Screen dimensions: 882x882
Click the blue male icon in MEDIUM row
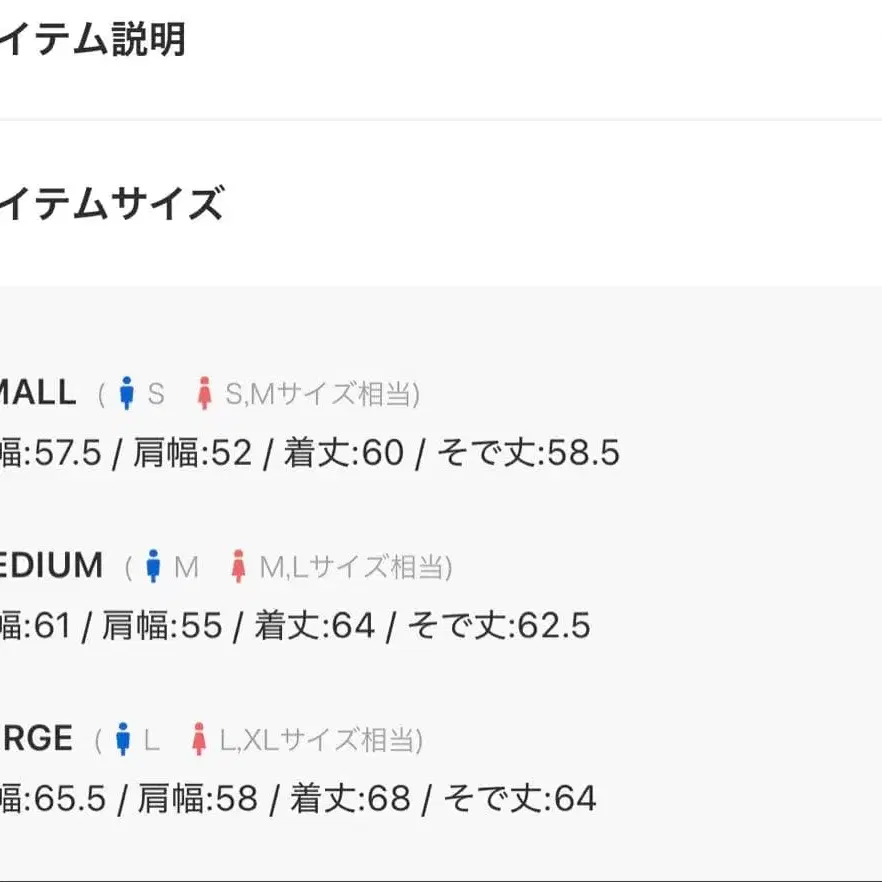[x=153, y=567]
